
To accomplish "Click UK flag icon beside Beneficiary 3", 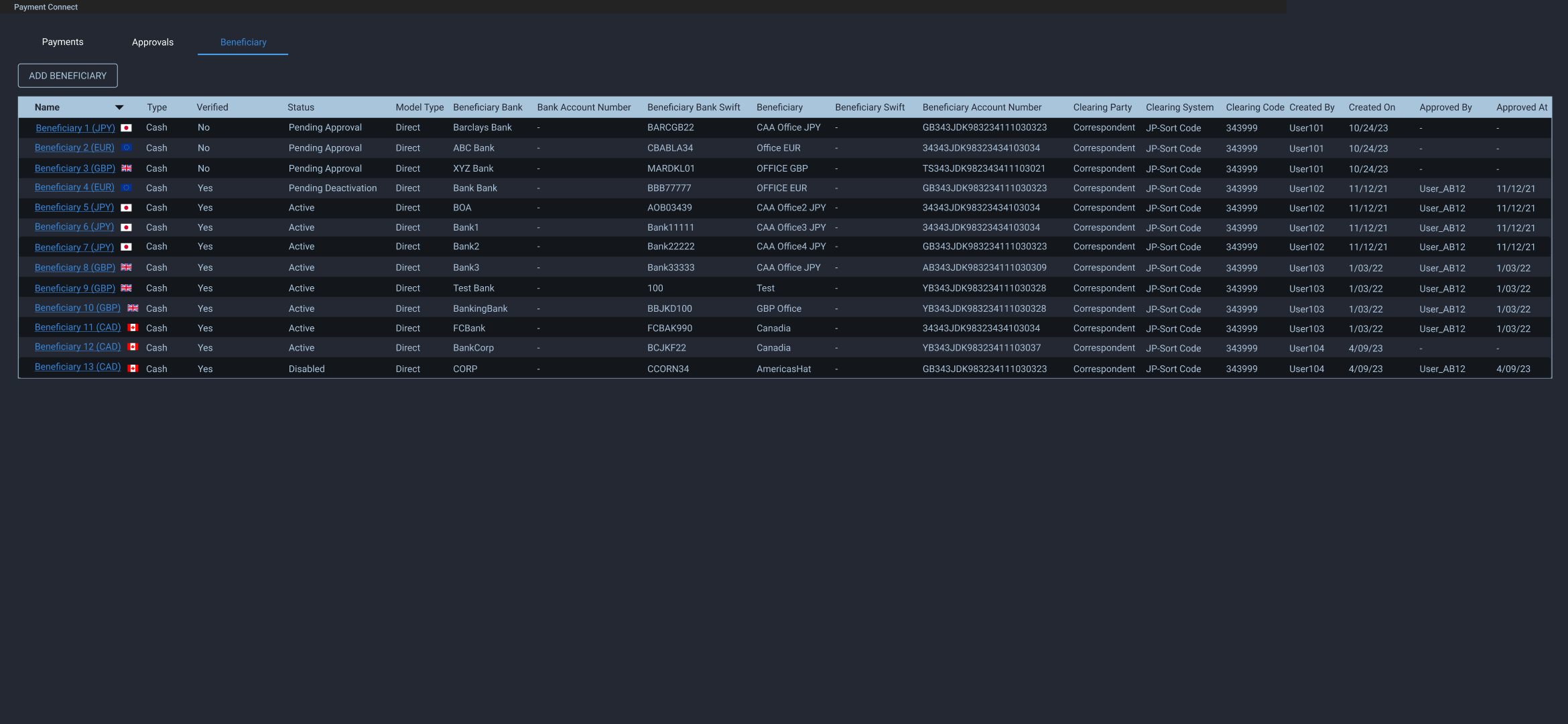I will tap(126, 168).
